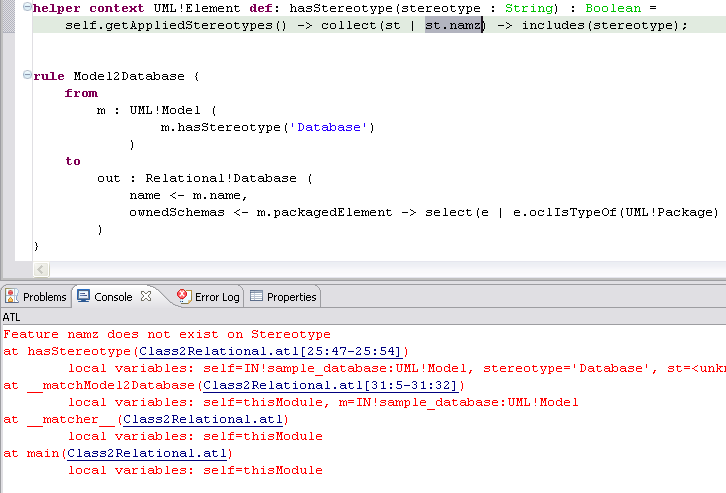Collapse the Model2Database rule fold marker
The height and width of the screenshot is (493, 726).
(27, 75)
